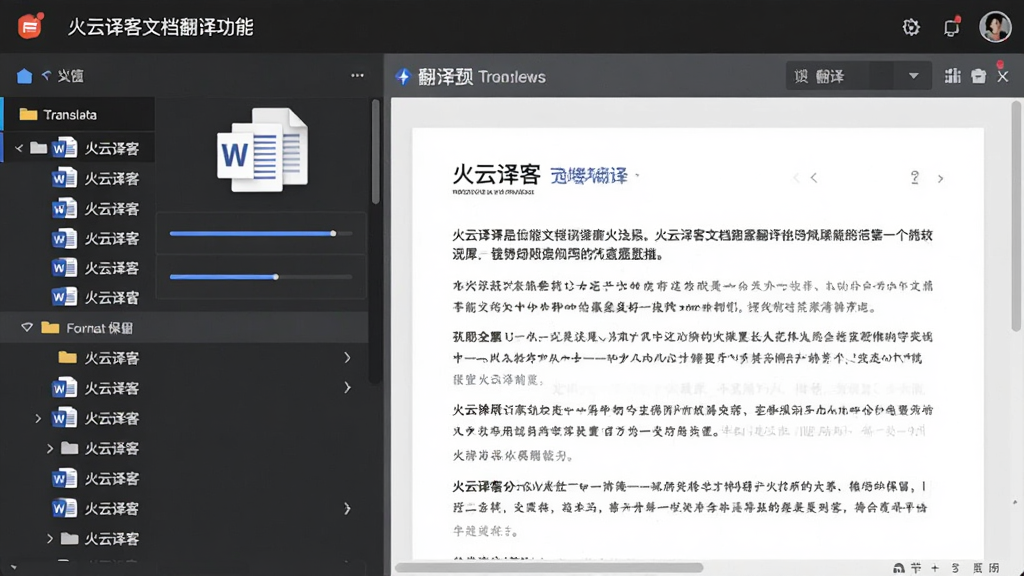
Task: Open the three-dot menu in the file panel
Action: (357, 76)
